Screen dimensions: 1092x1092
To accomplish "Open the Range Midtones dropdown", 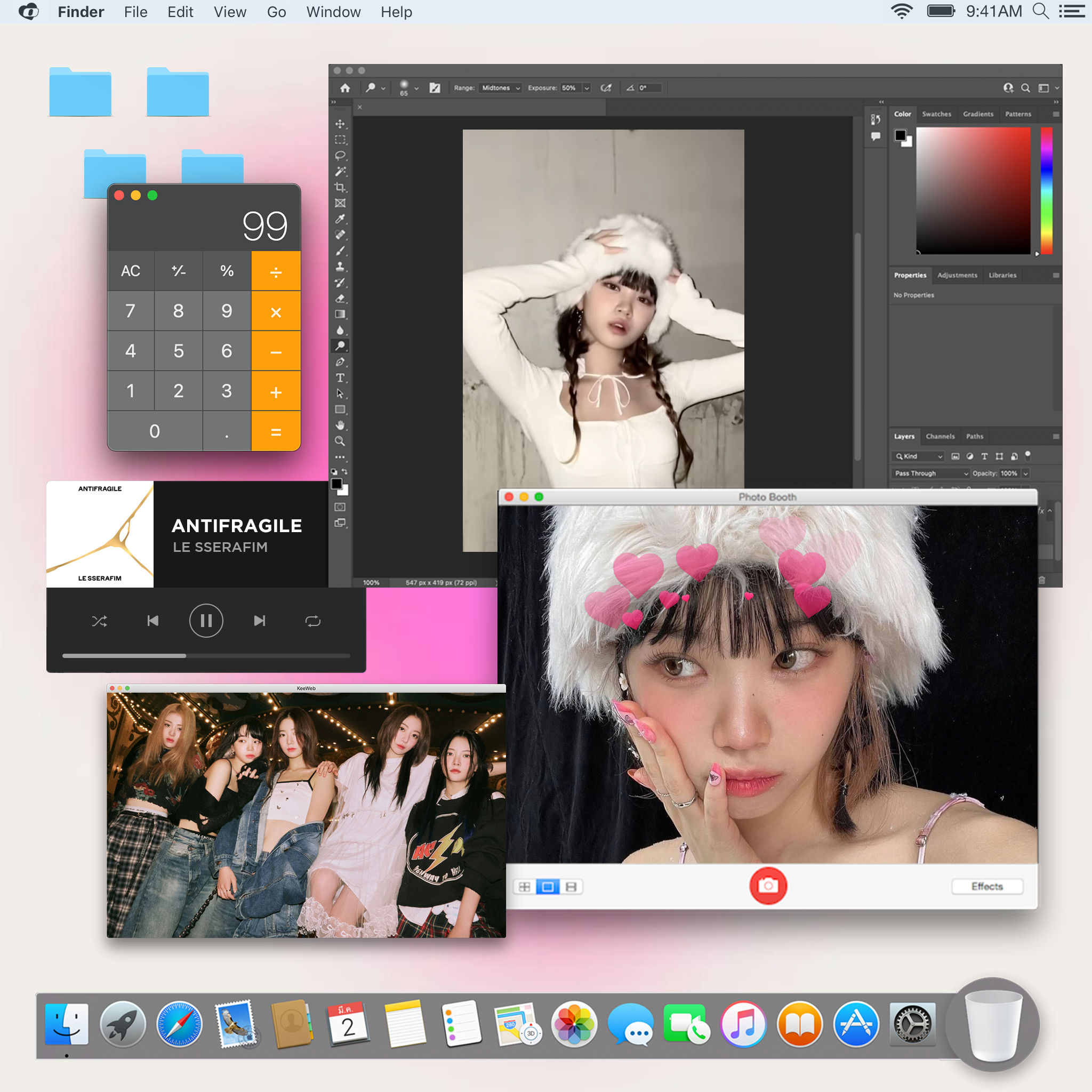I will tap(500, 87).
